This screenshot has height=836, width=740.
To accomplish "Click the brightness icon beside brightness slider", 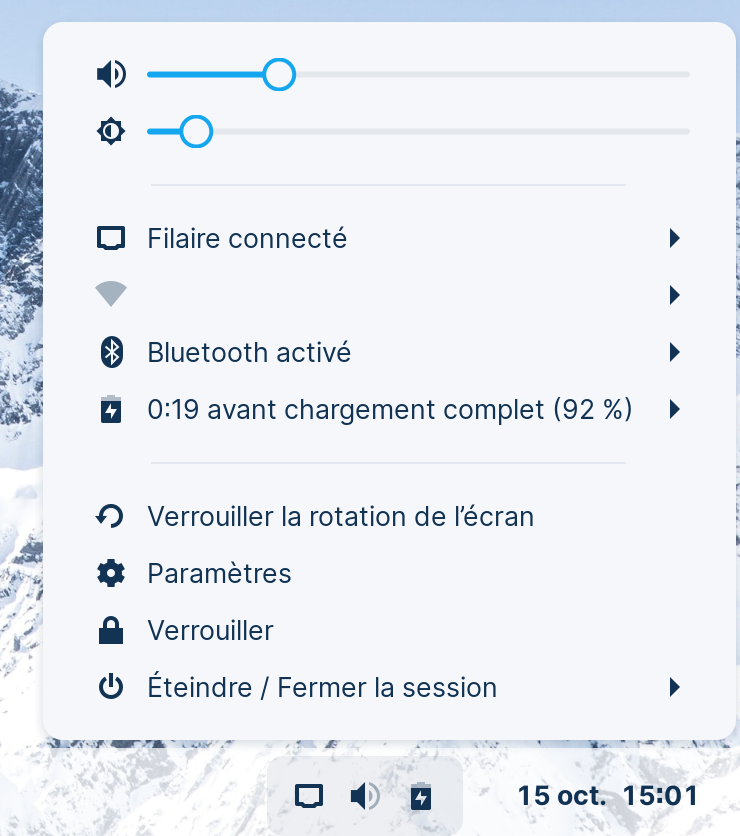I will (x=111, y=132).
